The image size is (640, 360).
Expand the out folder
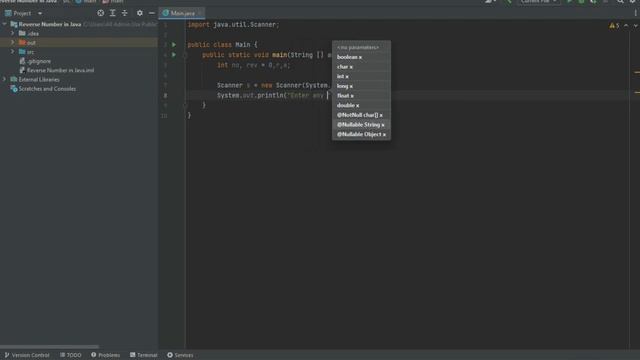coord(13,42)
